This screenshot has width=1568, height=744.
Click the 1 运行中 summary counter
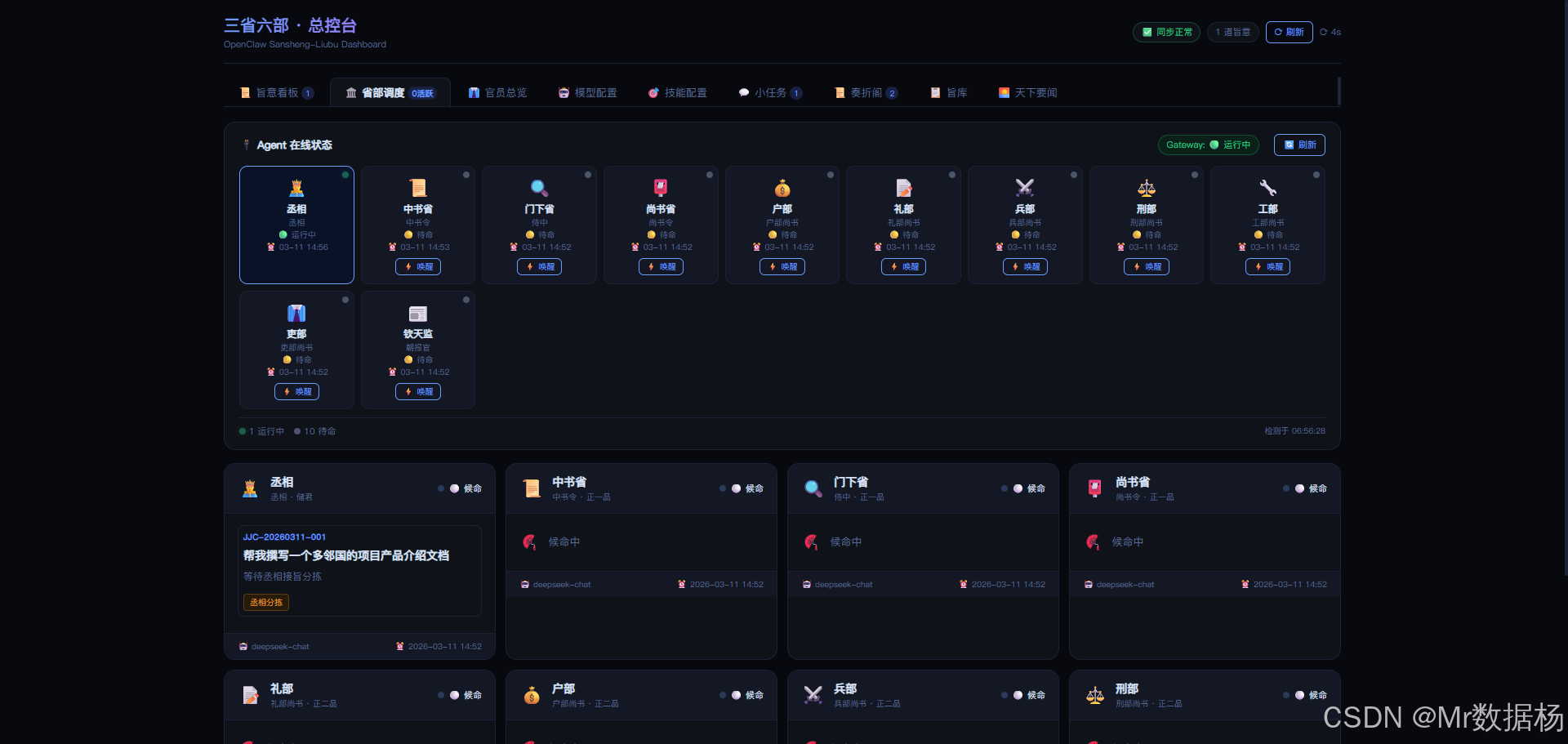pyautogui.click(x=262, y=431)
